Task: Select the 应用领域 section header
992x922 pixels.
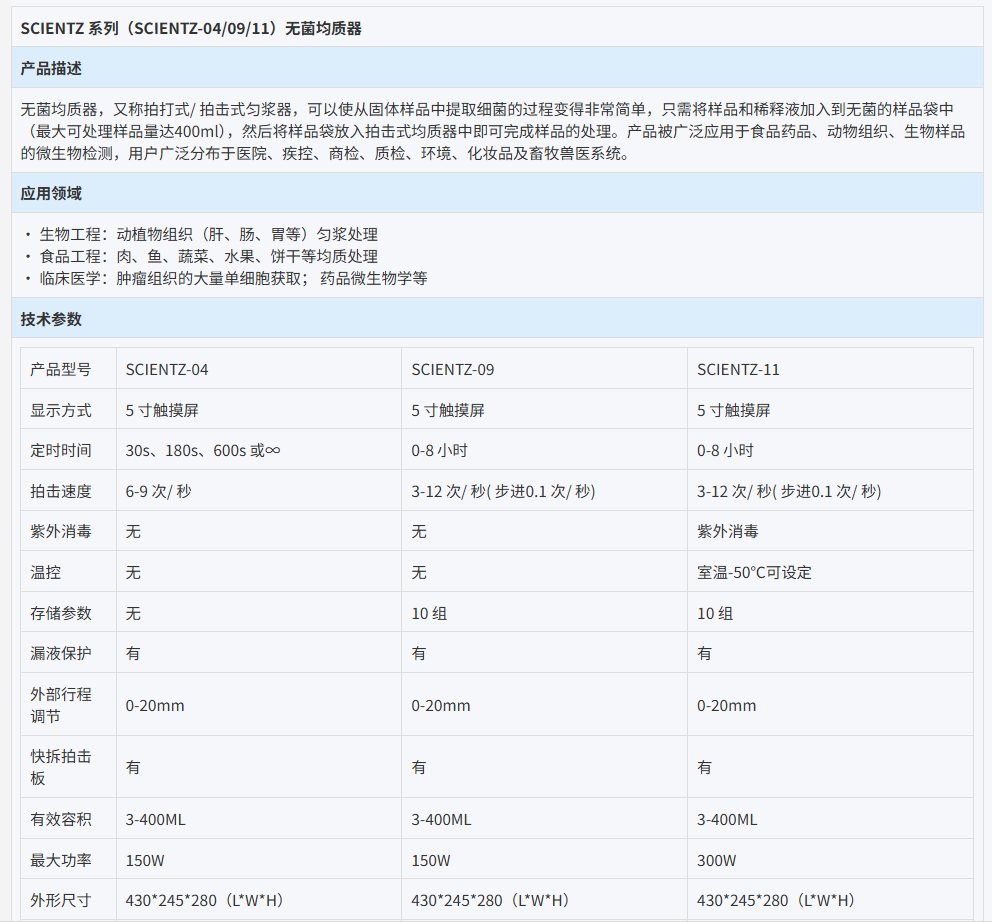Action: pos(51,194)
